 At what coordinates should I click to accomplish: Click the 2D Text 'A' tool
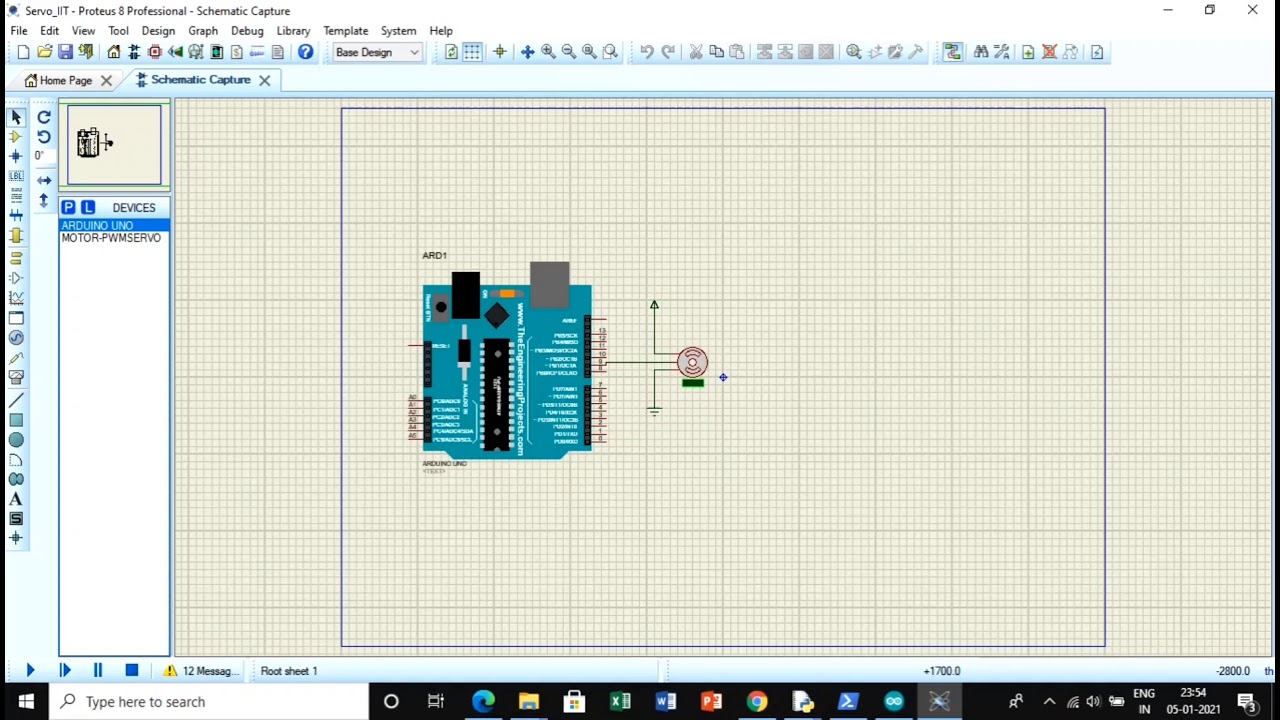click(16, 499)
